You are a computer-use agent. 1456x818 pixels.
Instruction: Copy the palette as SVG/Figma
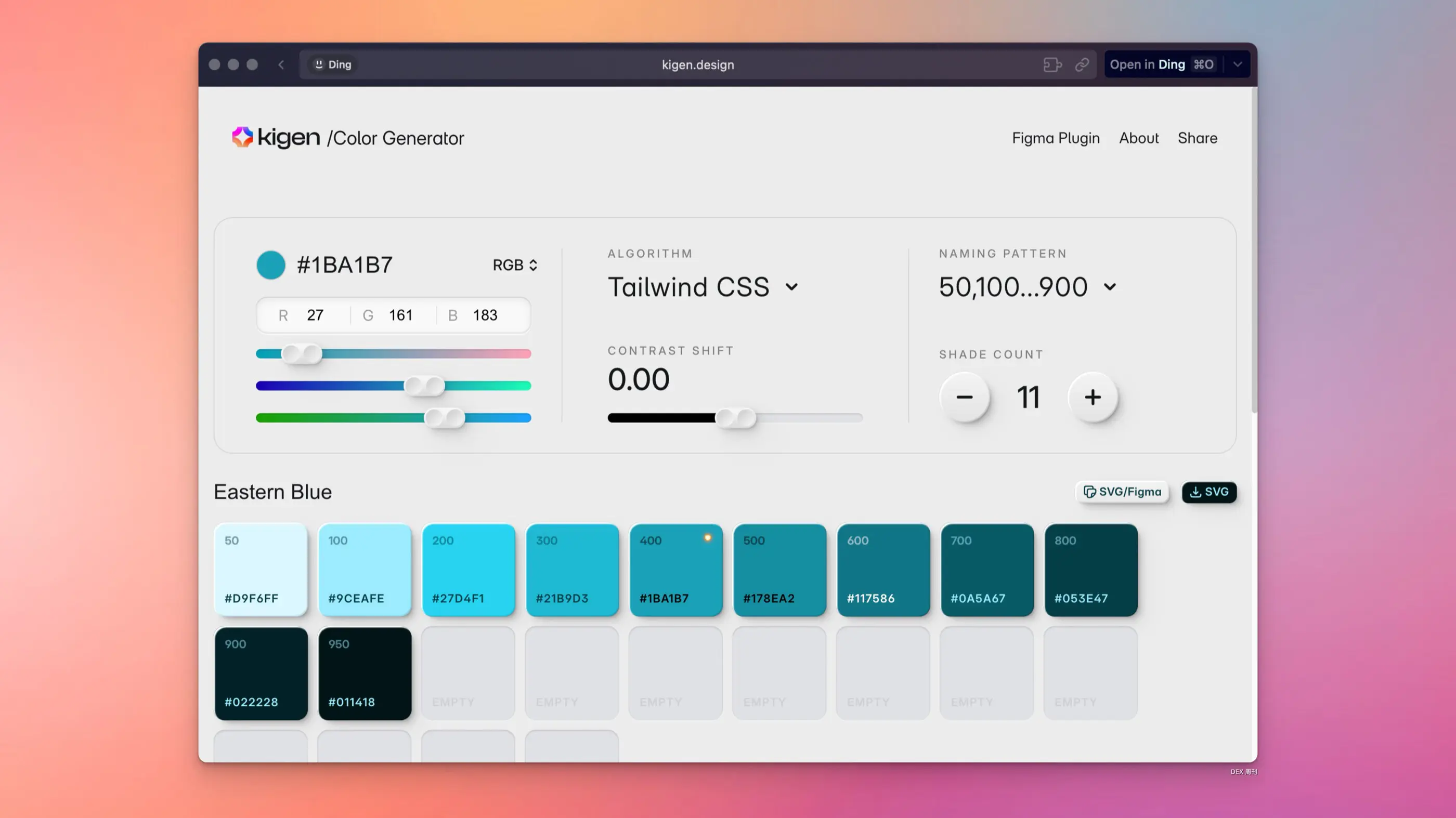[x=1122, y=492]
